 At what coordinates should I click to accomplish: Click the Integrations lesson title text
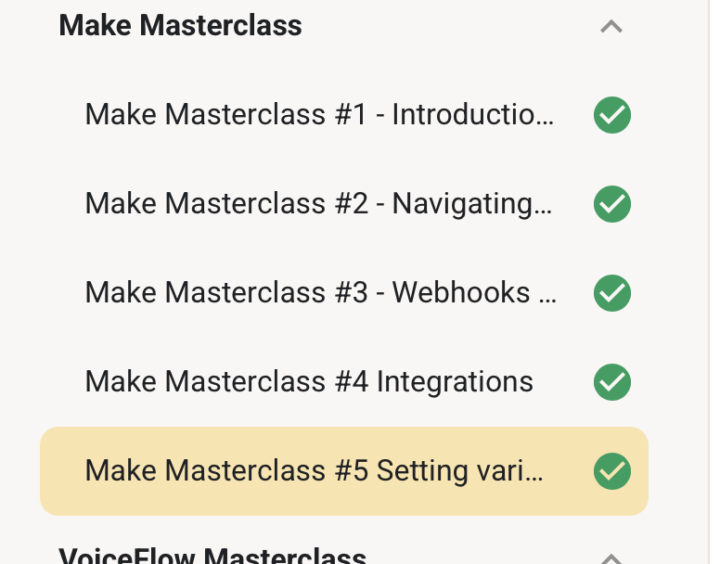coord(455,382)
